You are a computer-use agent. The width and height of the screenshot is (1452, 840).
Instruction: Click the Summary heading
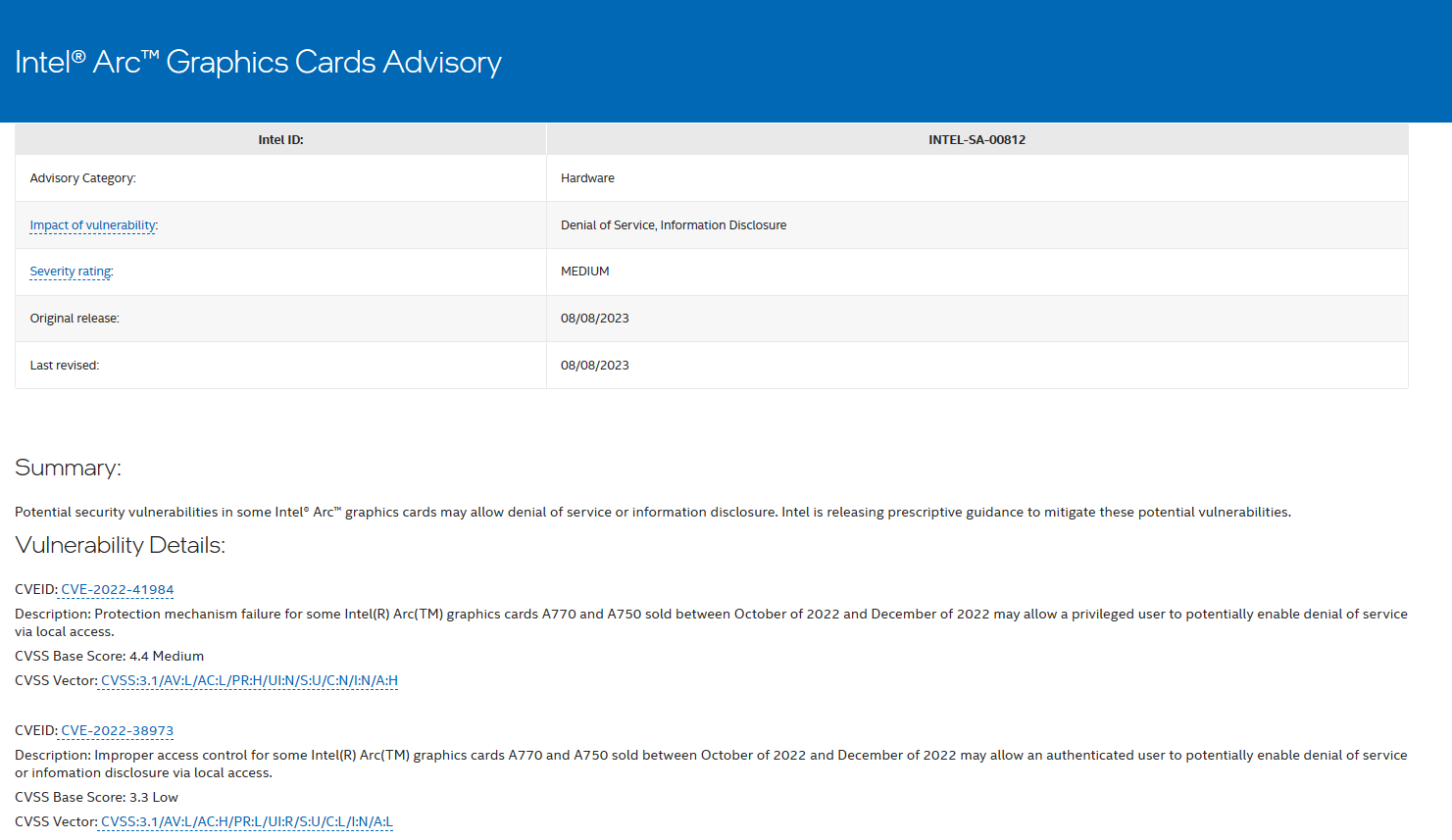point(68,469)
